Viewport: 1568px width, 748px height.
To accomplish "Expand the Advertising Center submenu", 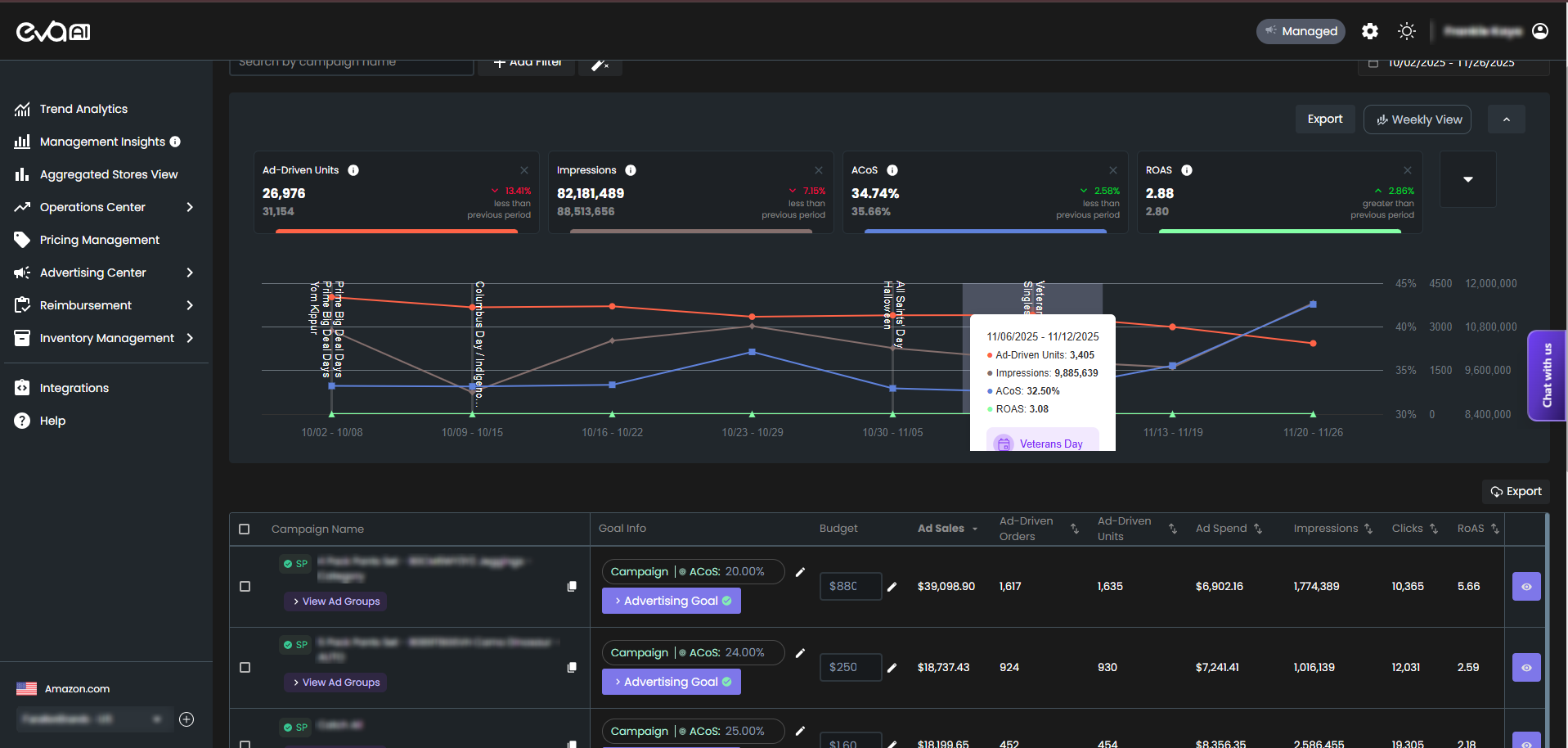I will [189, 273].
